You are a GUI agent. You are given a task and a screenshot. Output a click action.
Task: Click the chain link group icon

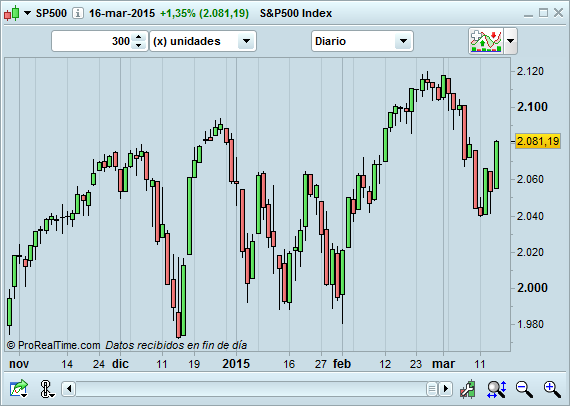coord(47,389)
